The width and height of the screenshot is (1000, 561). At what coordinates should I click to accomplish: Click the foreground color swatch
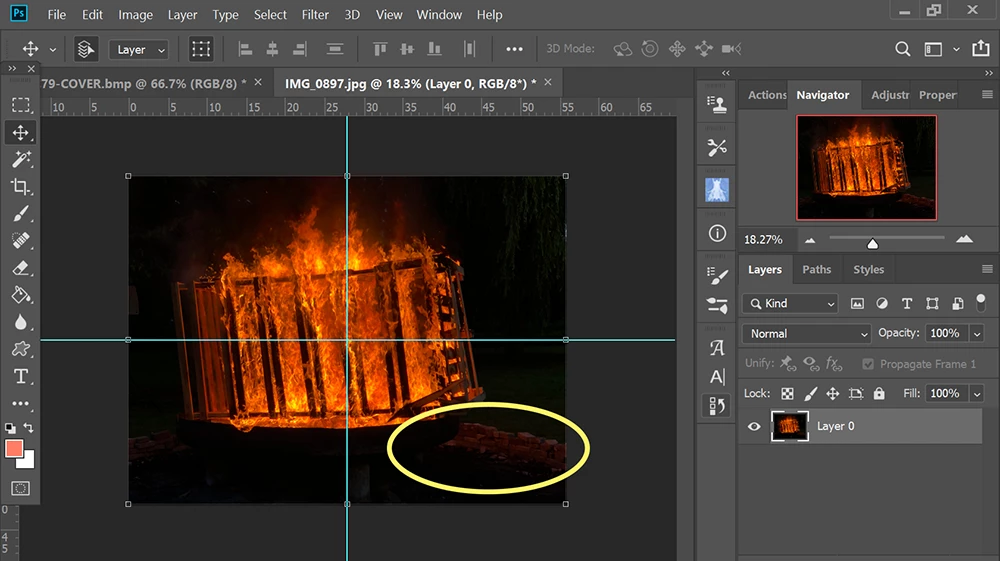click(x=14, y=448)
